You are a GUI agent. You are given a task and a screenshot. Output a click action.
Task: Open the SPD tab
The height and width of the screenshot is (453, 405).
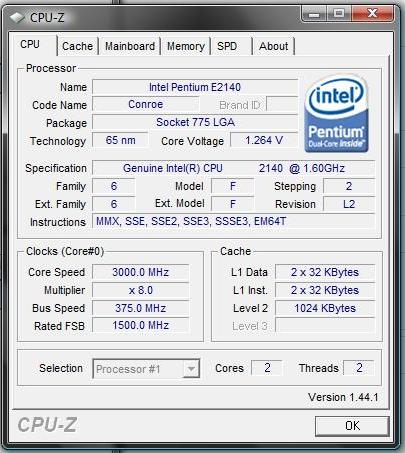coord(231,46)
